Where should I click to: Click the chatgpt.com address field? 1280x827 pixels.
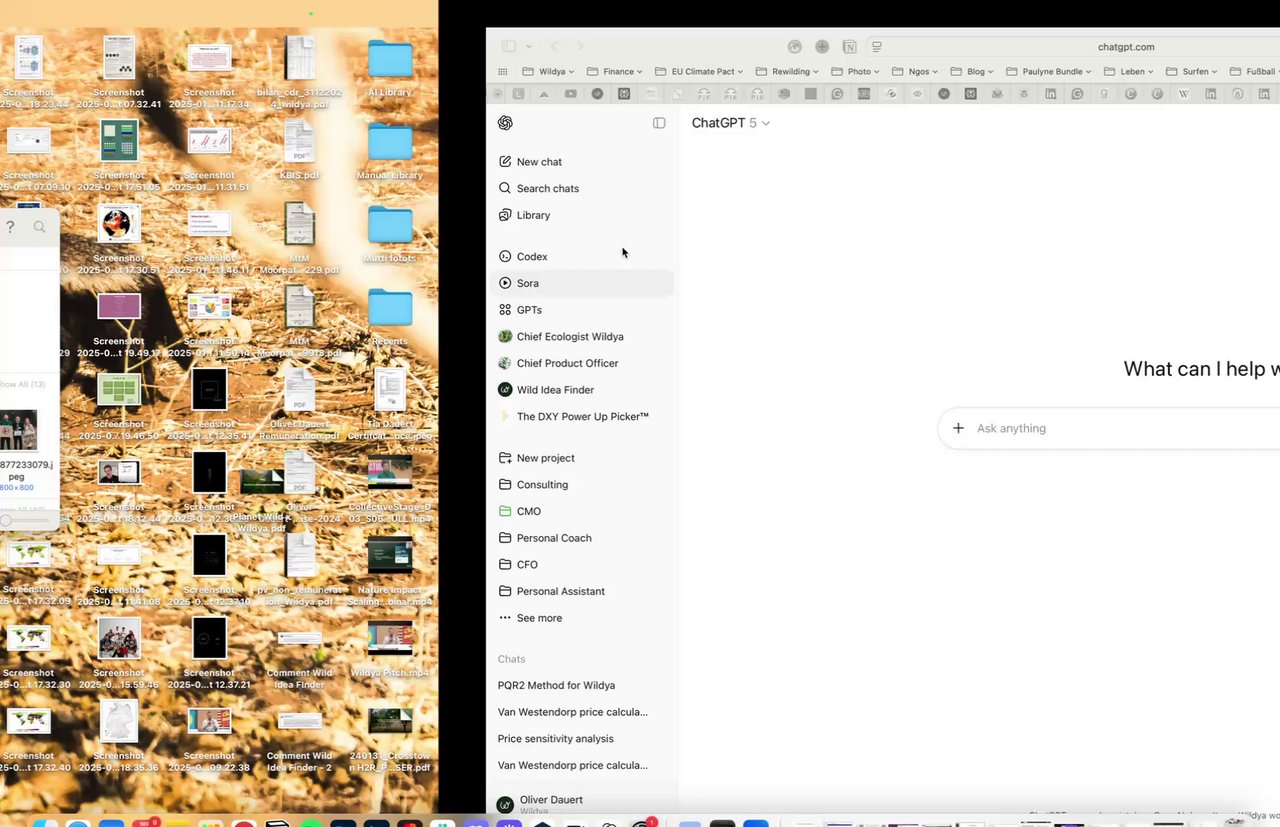1126,47
